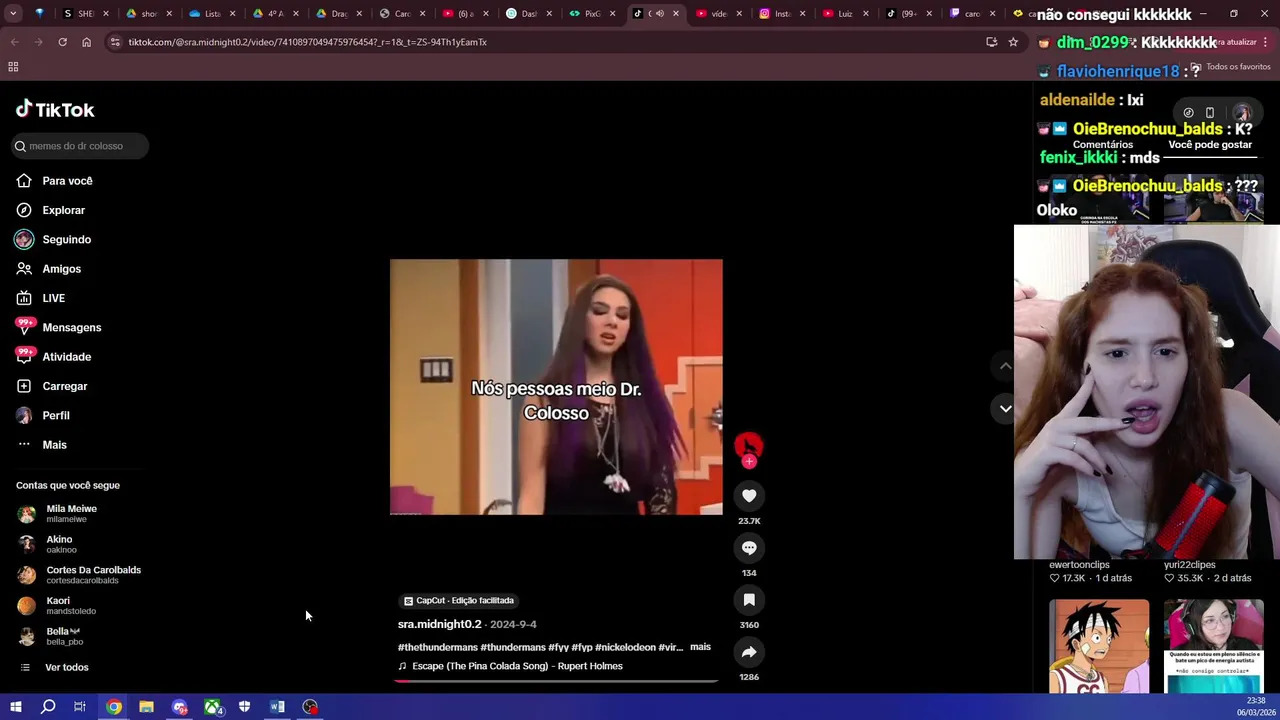This screenshot has width=1280, height=720.
Task: Click the Contas que você segue heading
Action: coord(68,485)
